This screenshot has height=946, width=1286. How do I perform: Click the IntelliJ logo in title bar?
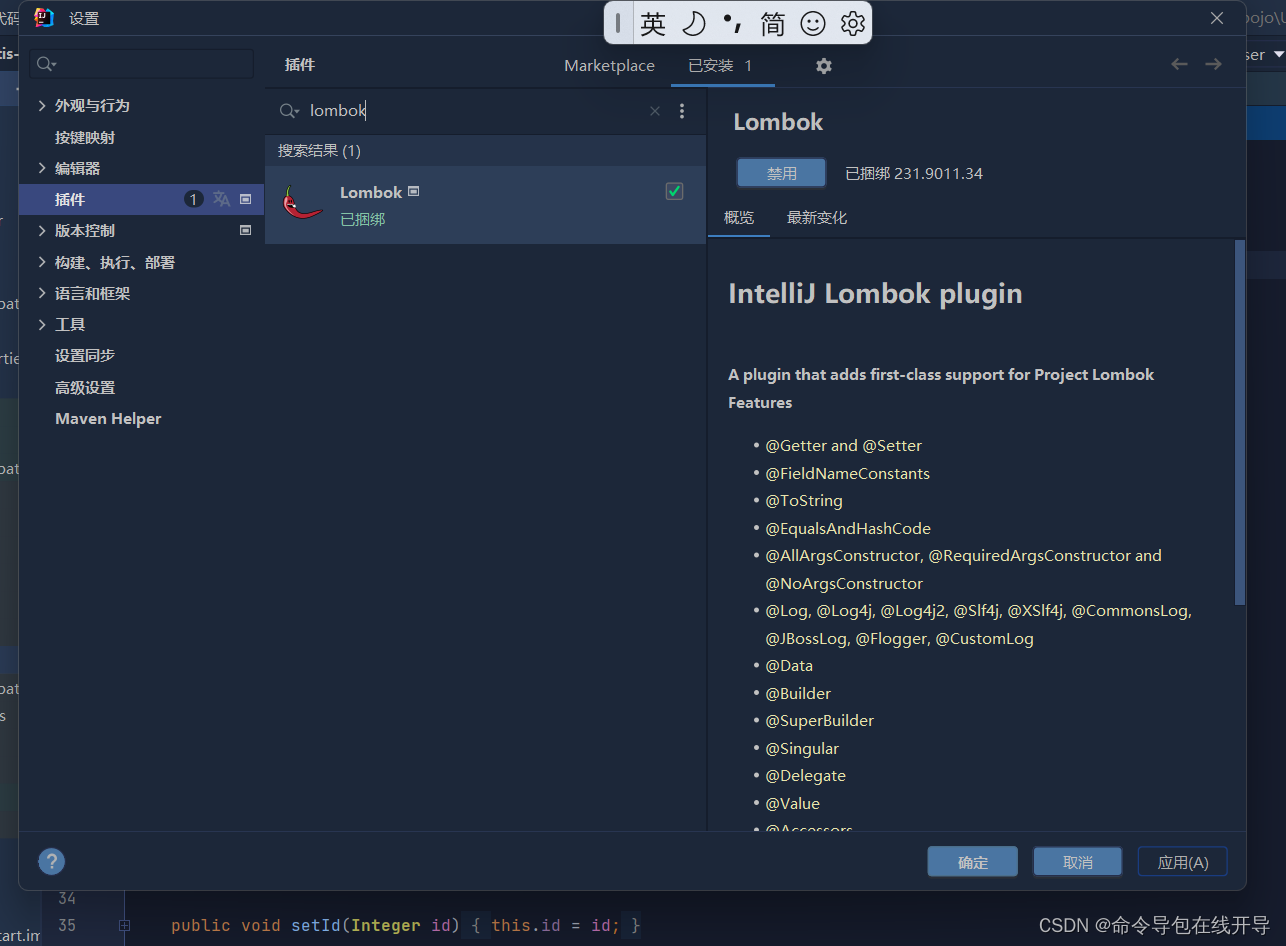tap(44, 18)
